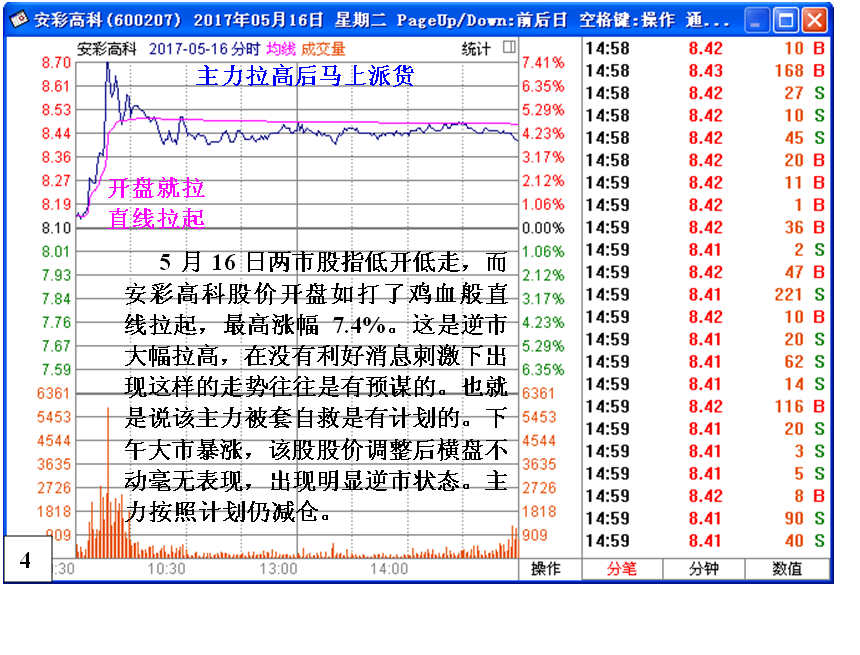
Task: Select the tick row with volume 90 S
Action: [x=705, y=518]
